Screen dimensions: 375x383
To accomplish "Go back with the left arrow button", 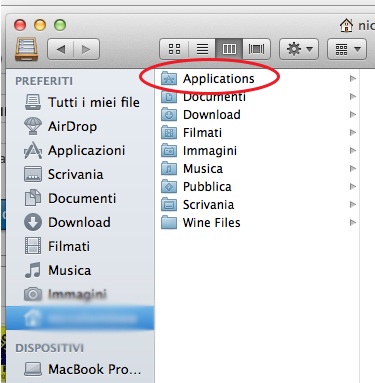I will point(61,49).
